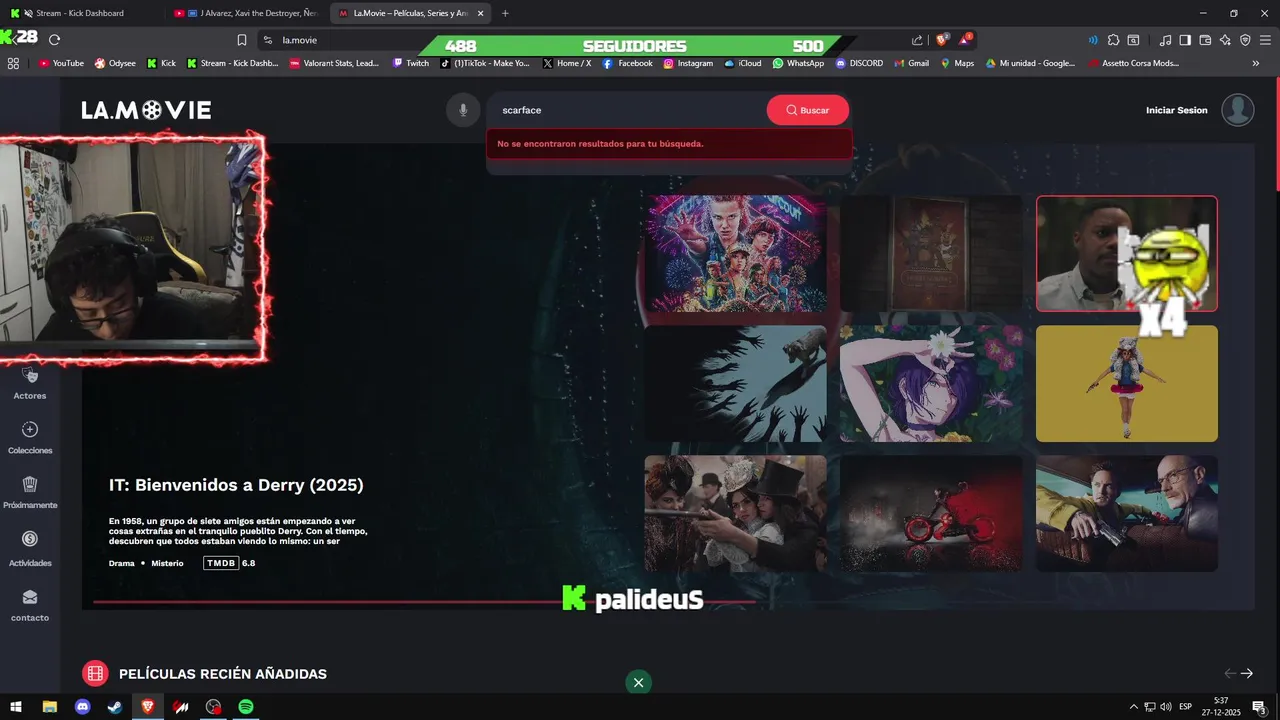Open the Instagram bookmark
The width and height of the screenshot is (1280, 720).
click(x=688, y=63)
